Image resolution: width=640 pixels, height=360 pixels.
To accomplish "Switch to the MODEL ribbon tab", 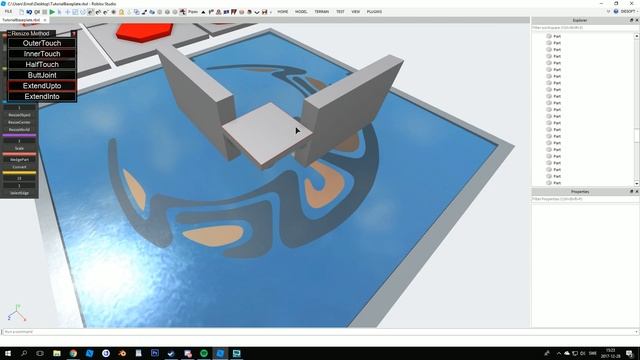I will [x=301, y=12].
